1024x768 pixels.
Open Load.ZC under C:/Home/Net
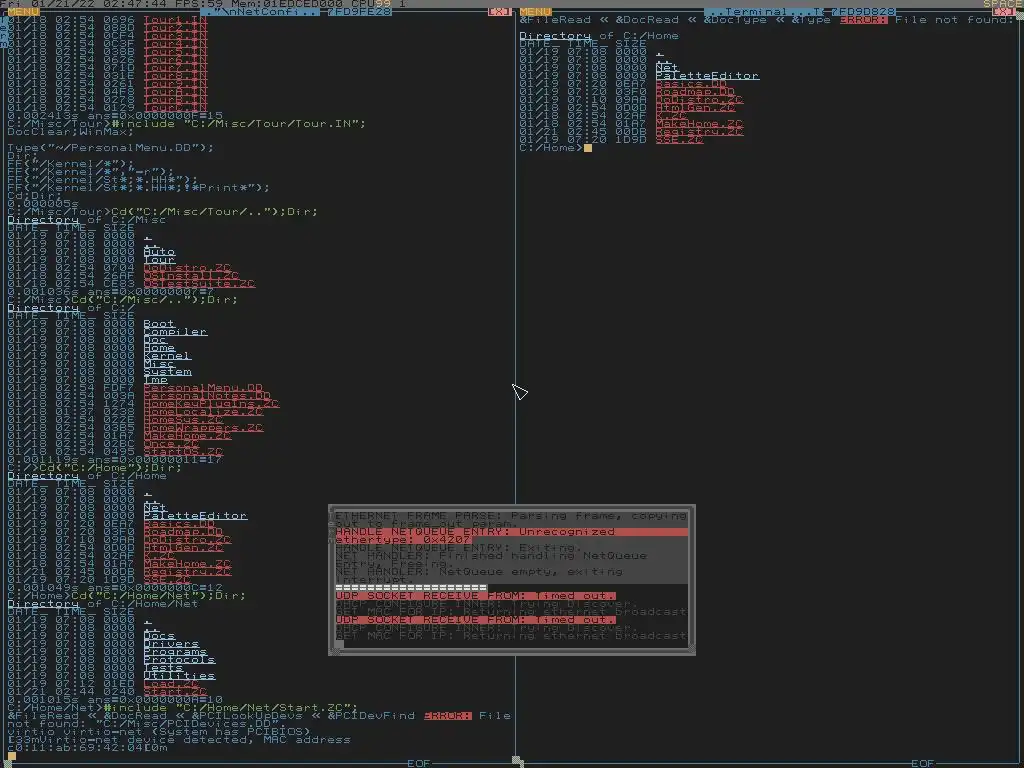171,684
